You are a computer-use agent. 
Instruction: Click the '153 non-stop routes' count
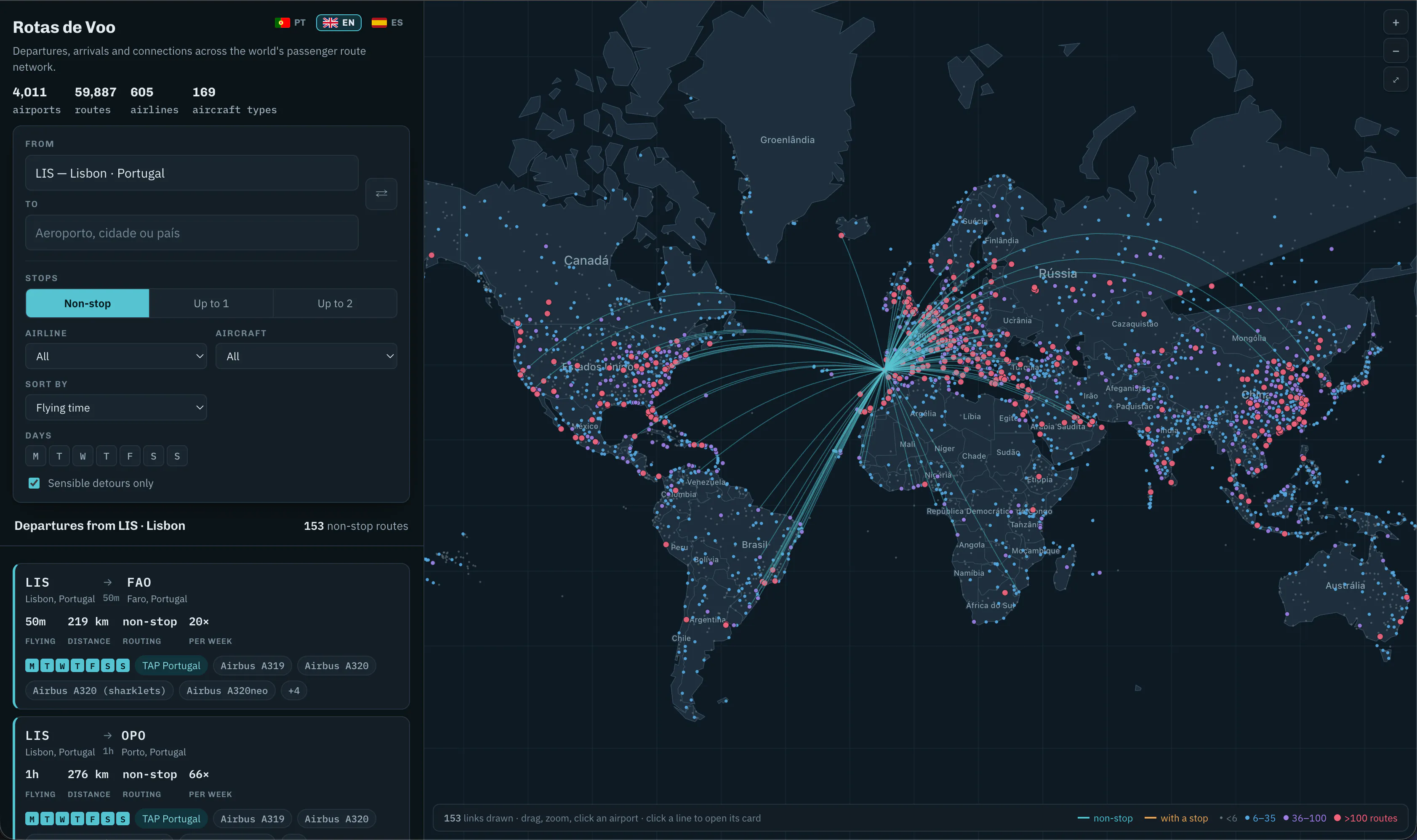(x=356, y=526)
